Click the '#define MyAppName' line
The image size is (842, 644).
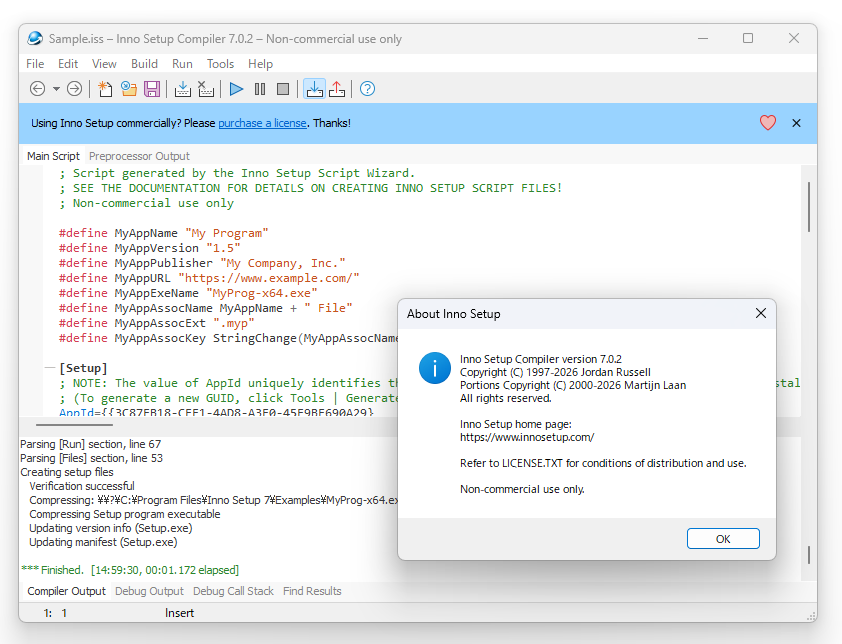163,233
